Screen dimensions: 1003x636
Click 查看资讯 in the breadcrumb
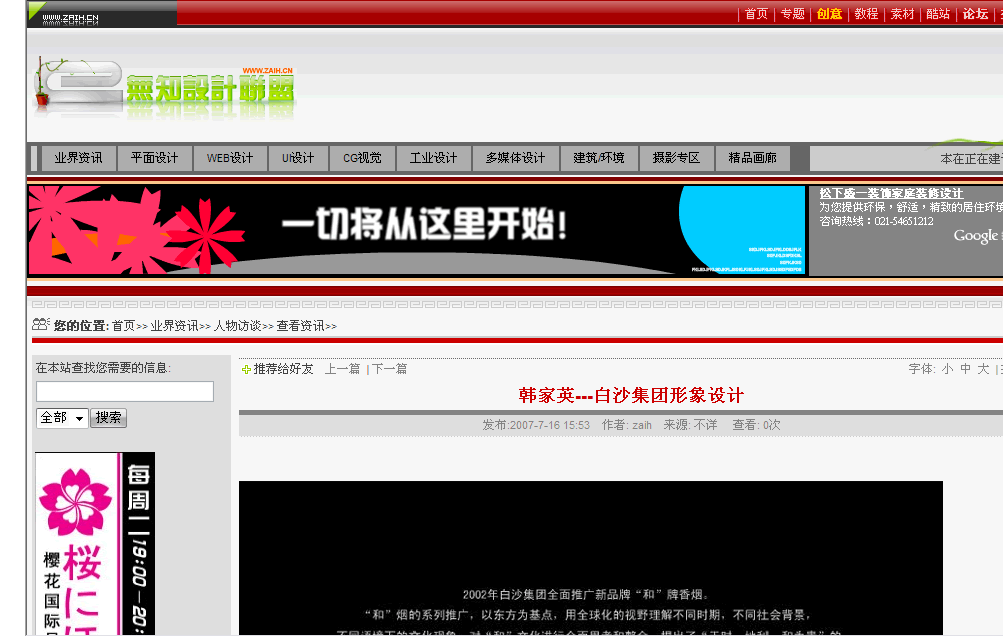(x=300, y=326)
